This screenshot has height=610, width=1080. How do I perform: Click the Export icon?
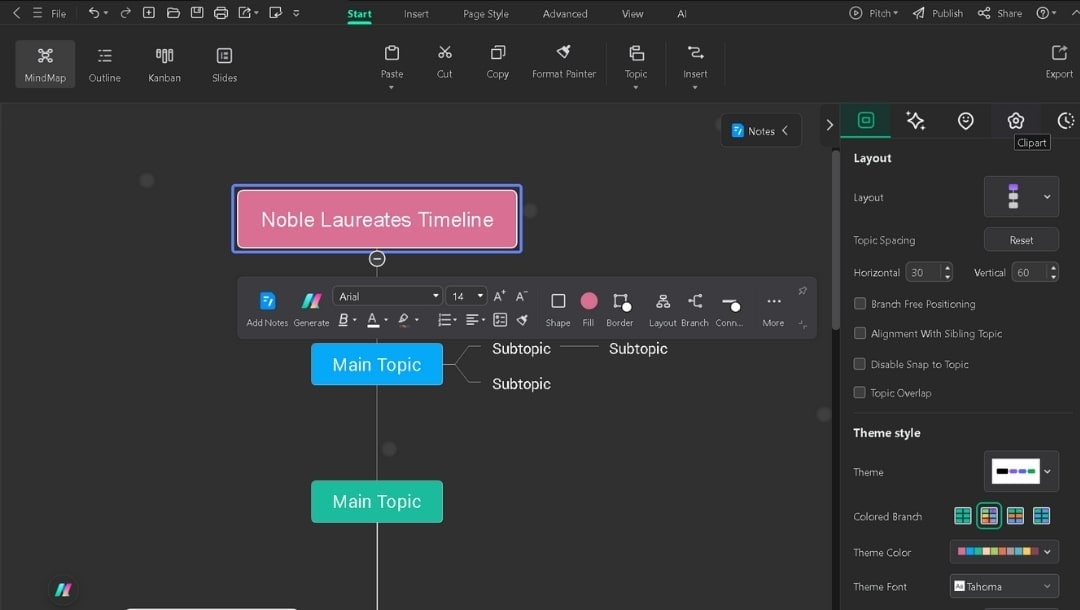(1059, 53)
